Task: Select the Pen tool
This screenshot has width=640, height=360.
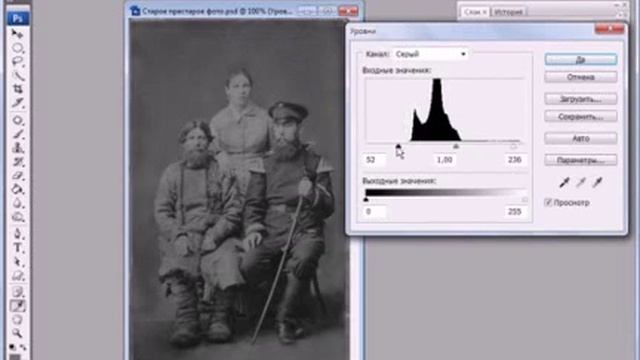Action: (18, 234)
